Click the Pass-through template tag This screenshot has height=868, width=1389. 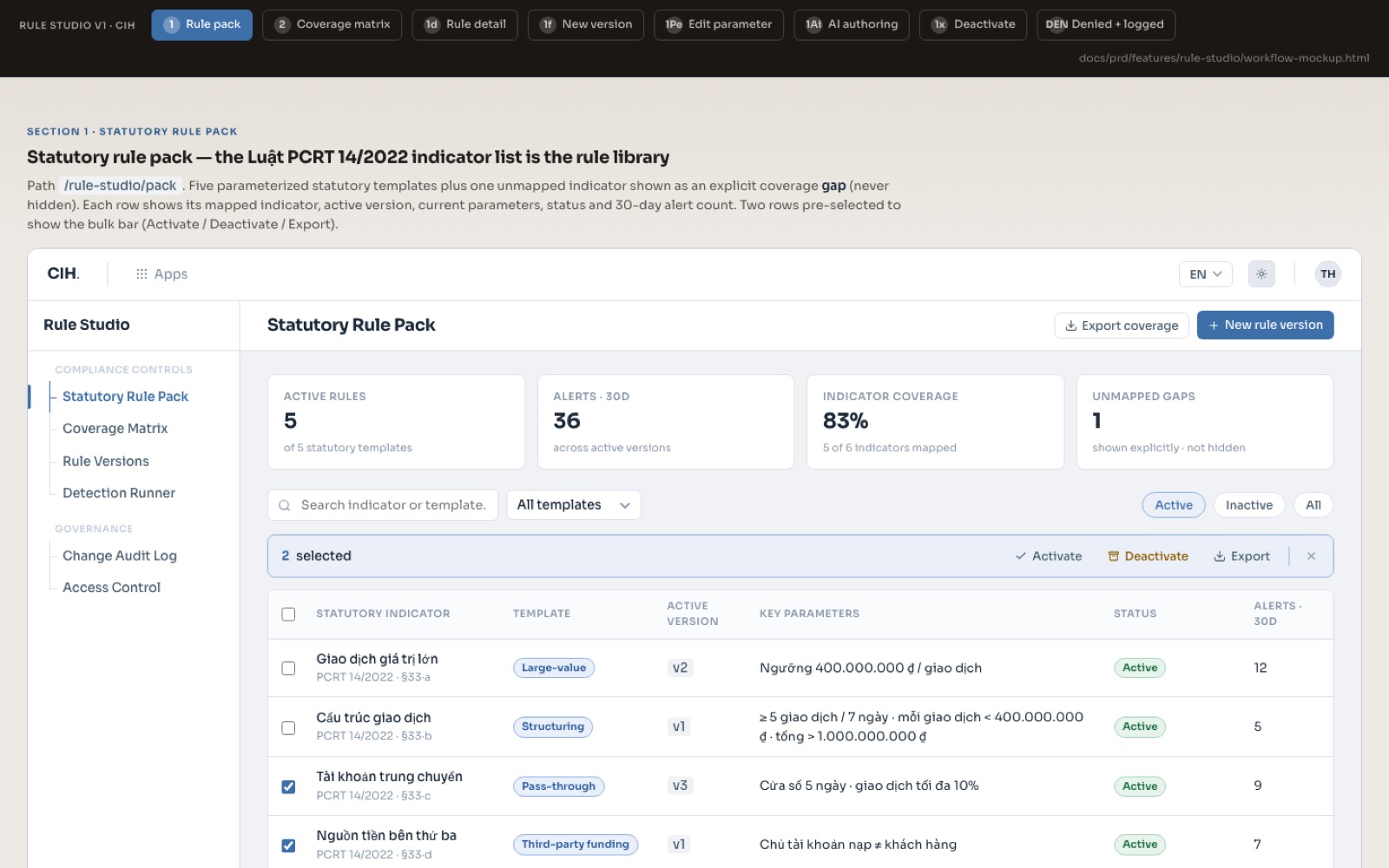(558, 786)
